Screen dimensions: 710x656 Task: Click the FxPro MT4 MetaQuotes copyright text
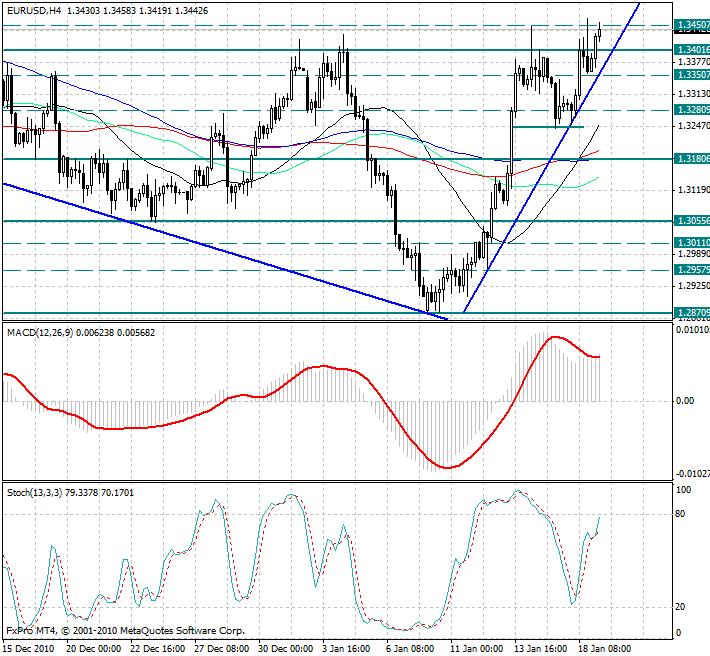click(x=126, y=631)
